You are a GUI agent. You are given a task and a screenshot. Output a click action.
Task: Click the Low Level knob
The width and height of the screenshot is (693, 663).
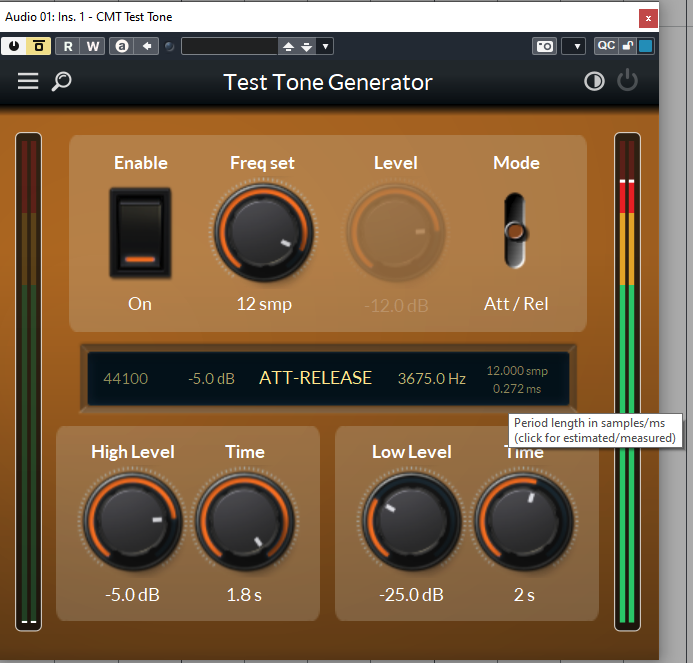pos(411,521)
